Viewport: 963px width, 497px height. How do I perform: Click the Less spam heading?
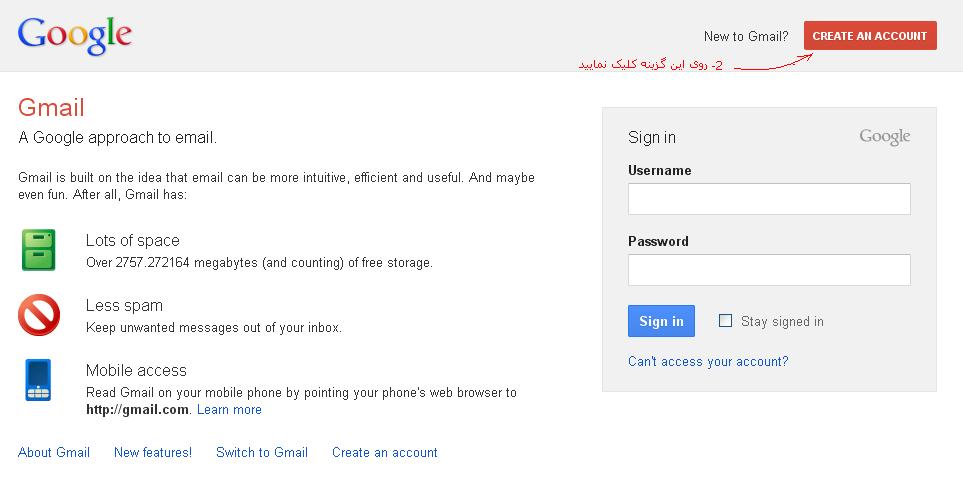[x=124, y=306]
